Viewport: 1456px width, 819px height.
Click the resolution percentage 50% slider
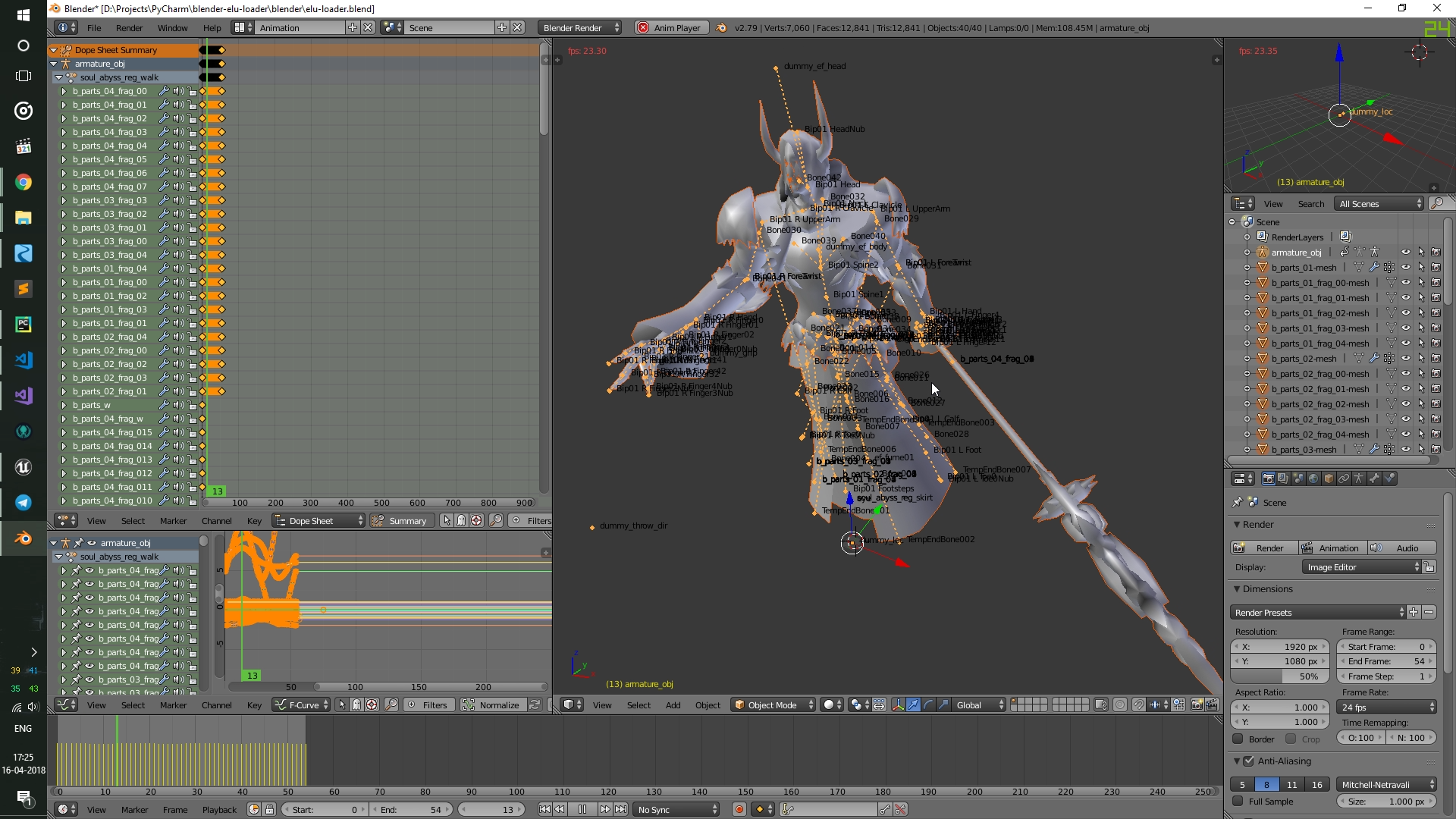pyautogui.click(x=1279, y=676)
